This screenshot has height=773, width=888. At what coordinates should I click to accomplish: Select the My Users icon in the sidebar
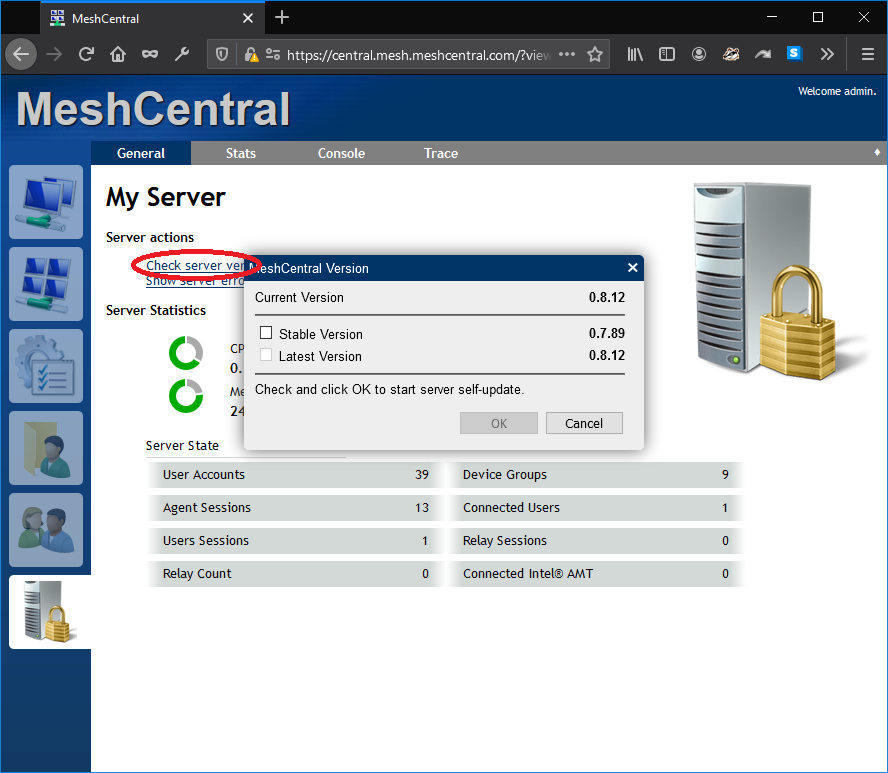tap(45, 530)
